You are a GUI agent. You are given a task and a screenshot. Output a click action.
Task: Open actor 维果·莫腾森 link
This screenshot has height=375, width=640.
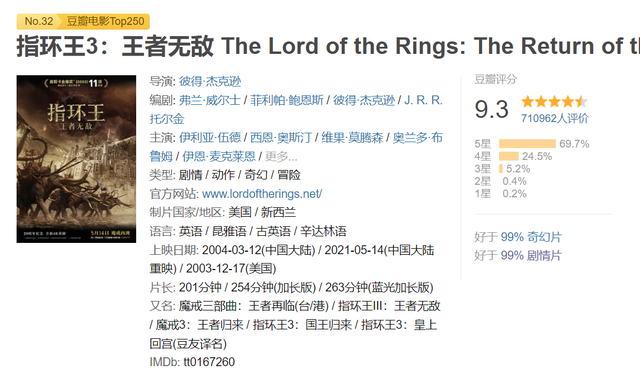point(352,138)
